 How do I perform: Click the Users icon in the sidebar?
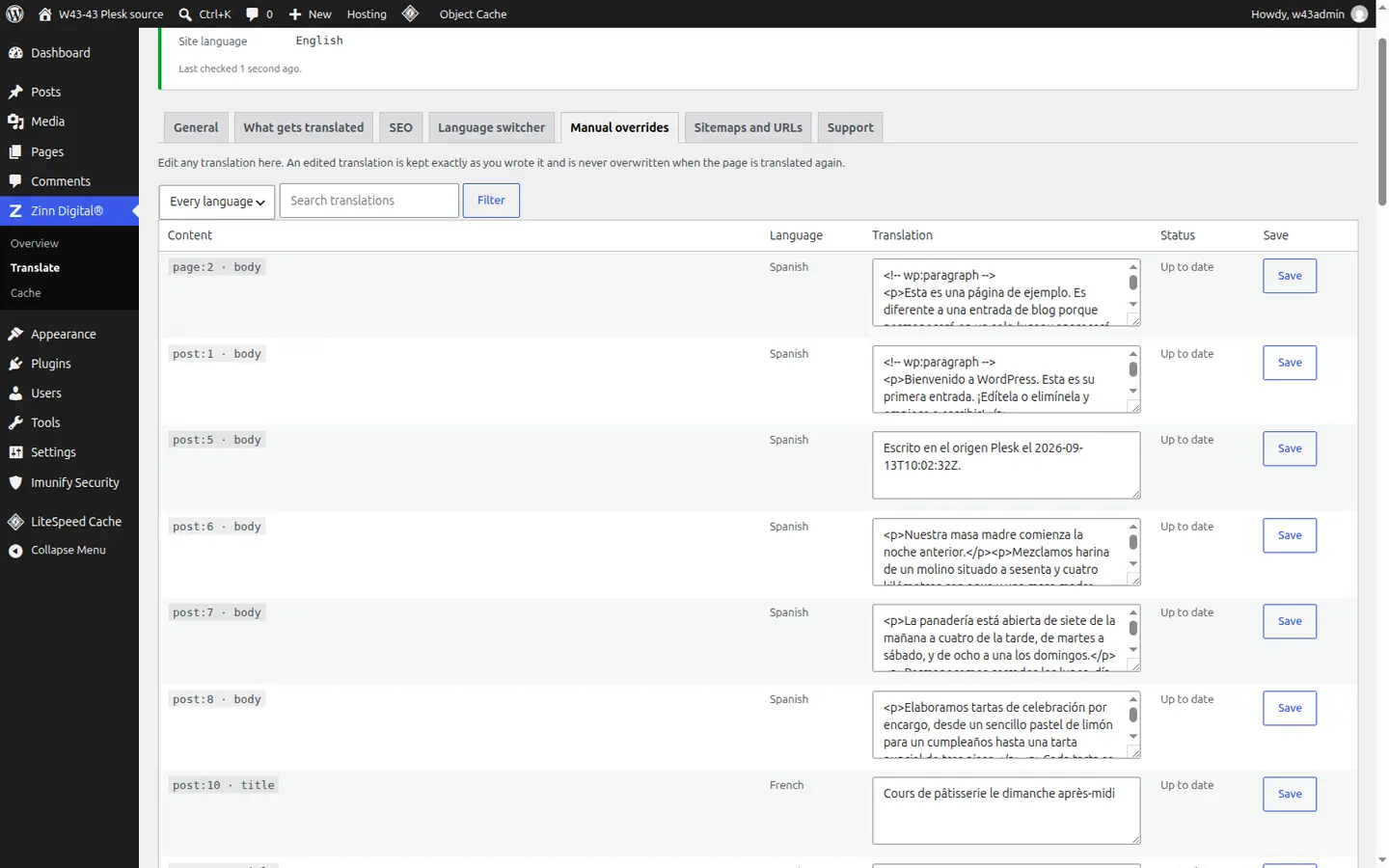click(x=15, y=393)
